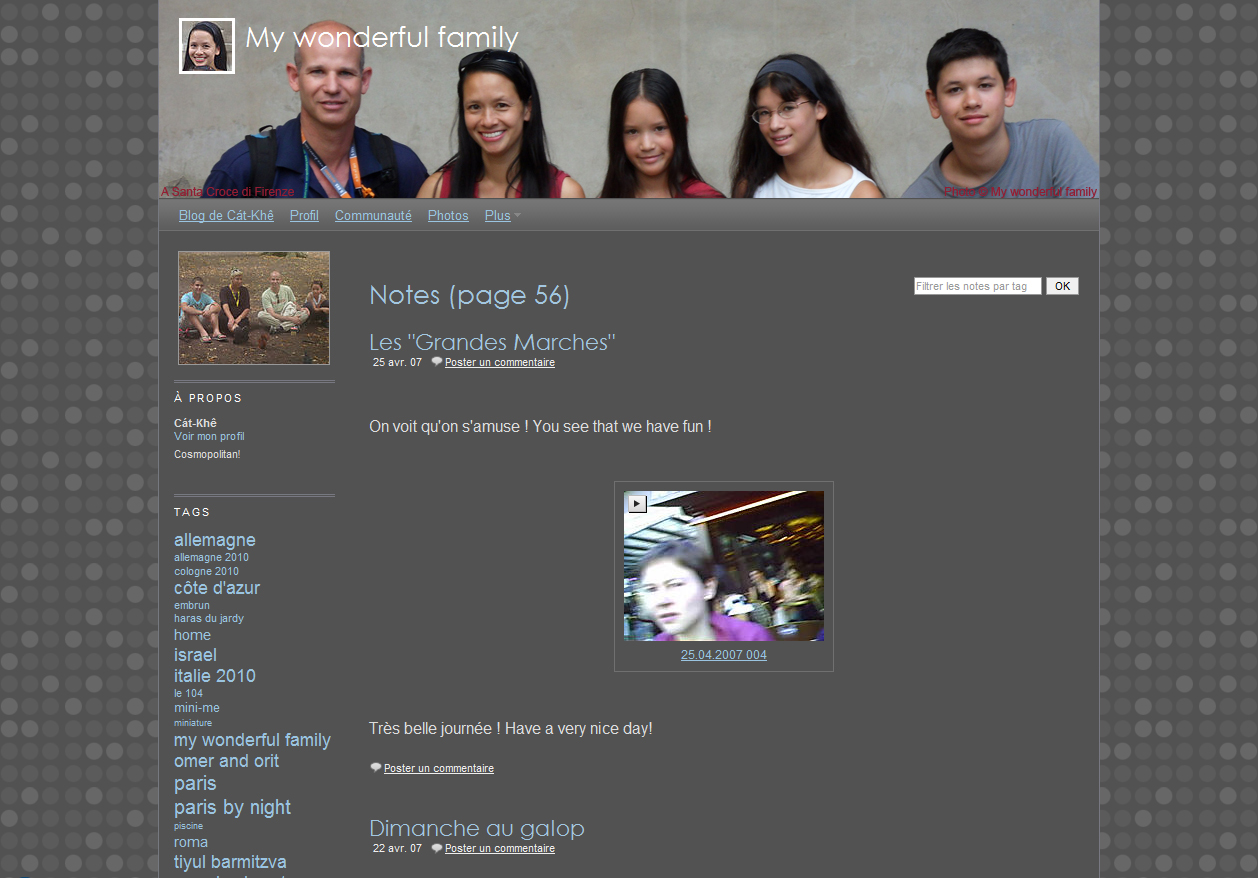1258x878 pixels.
Task: Play the 25.04.2007 004 video
Action: (637, 504)
